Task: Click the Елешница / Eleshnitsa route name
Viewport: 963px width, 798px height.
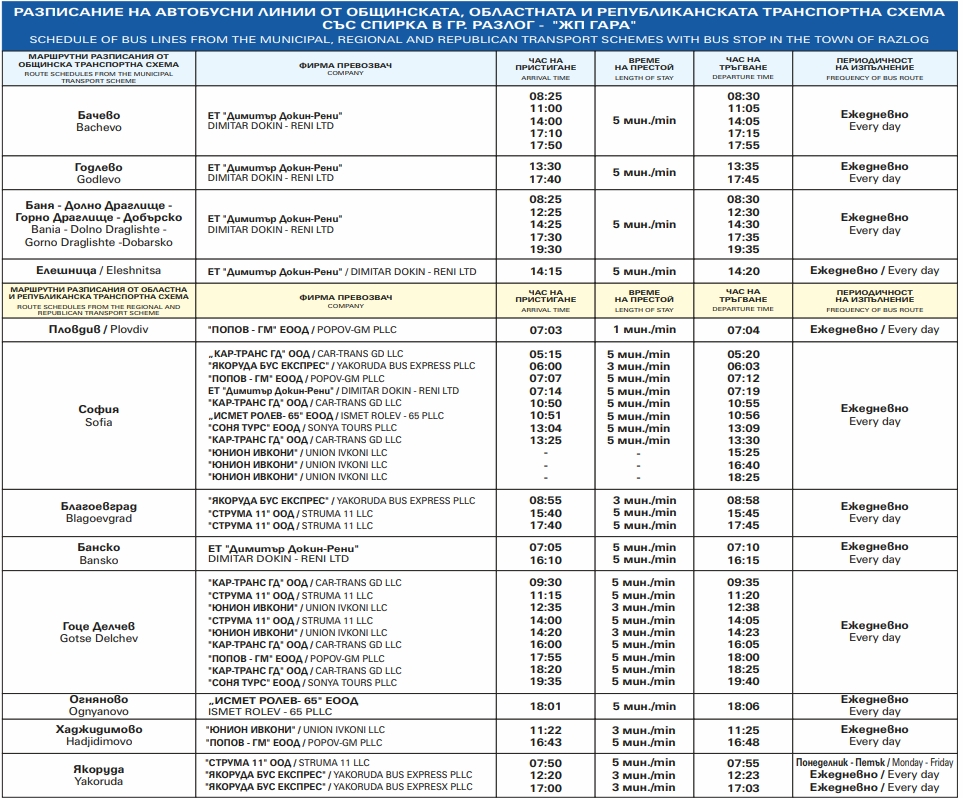Action: (98, 270)
